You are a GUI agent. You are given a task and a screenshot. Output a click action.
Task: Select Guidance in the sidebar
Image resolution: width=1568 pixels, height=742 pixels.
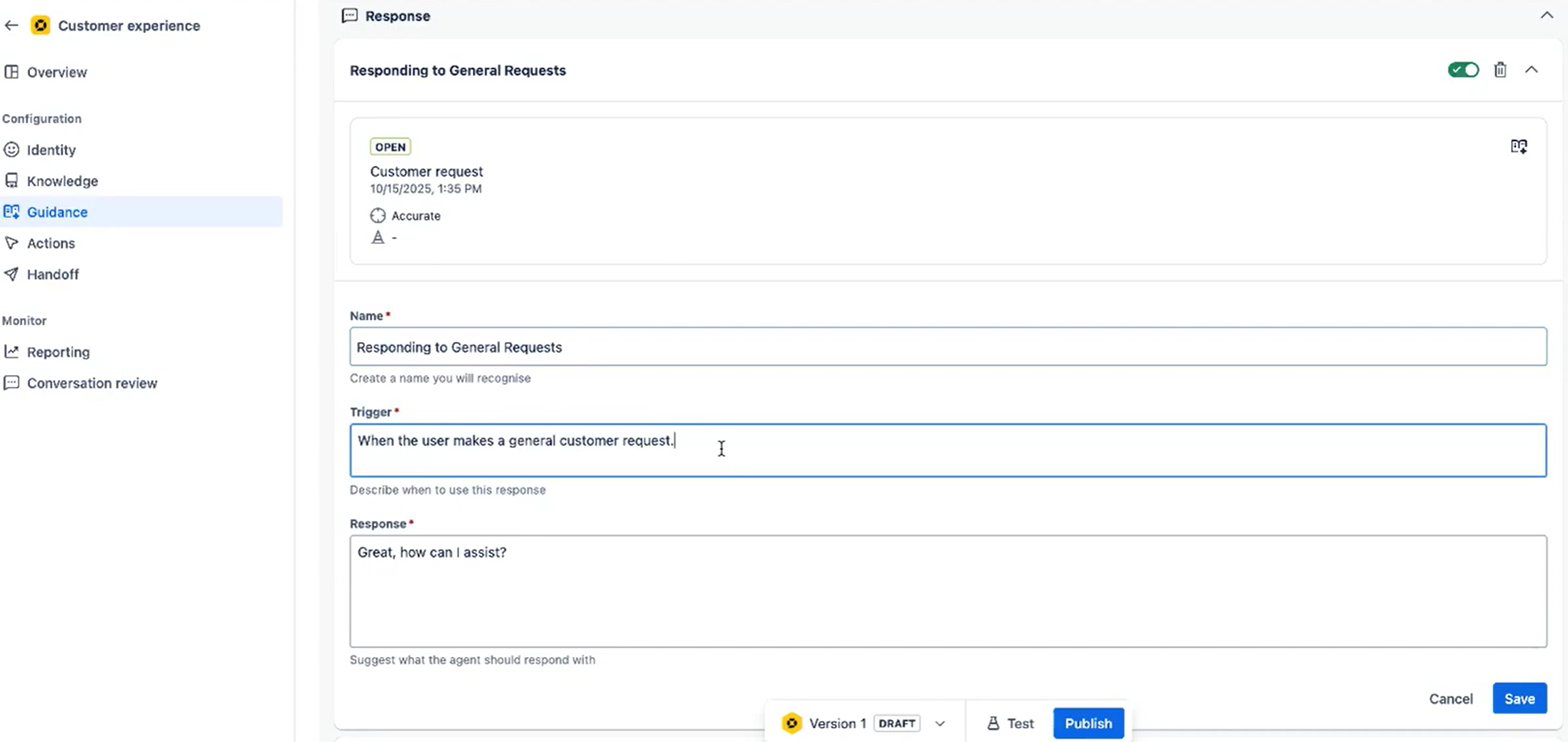(x=141, y=212)
